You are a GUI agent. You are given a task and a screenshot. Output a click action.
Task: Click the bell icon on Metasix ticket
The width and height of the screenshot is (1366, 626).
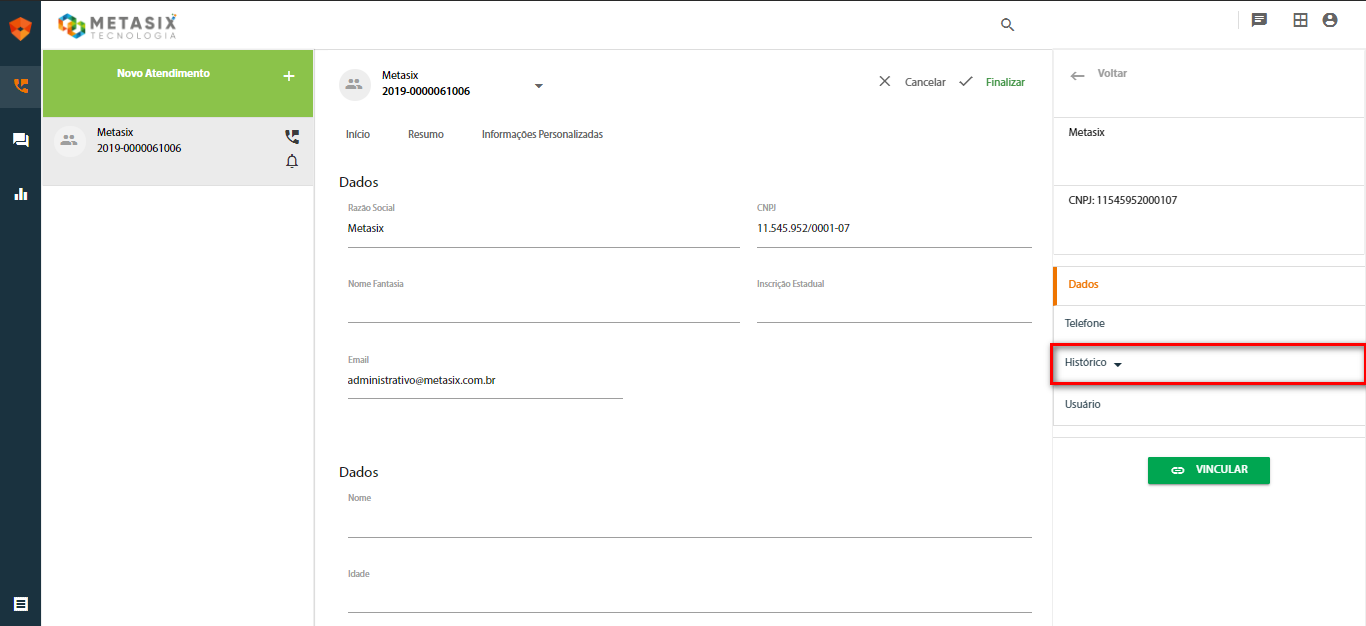pos(292,161)
